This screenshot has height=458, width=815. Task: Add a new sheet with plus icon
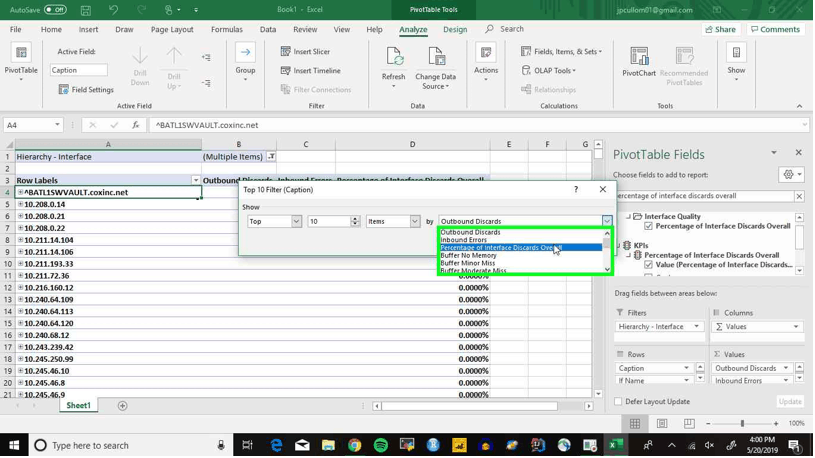[122, 405]
